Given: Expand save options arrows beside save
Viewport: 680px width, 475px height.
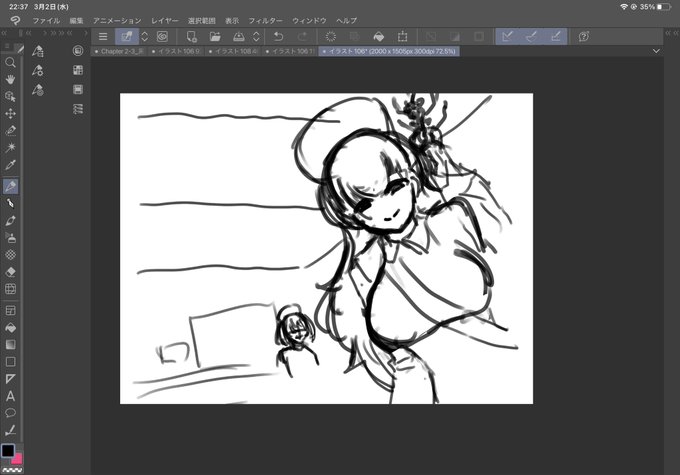Looking at the screenshot, I should (x=256, y=36).
